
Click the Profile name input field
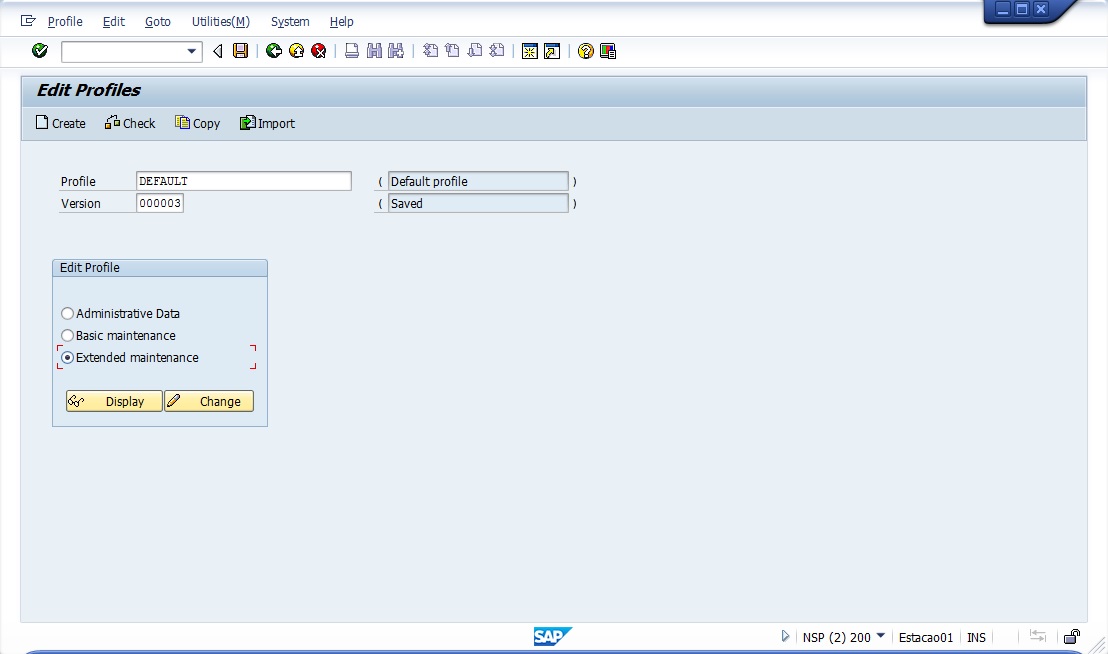[243, 181]
